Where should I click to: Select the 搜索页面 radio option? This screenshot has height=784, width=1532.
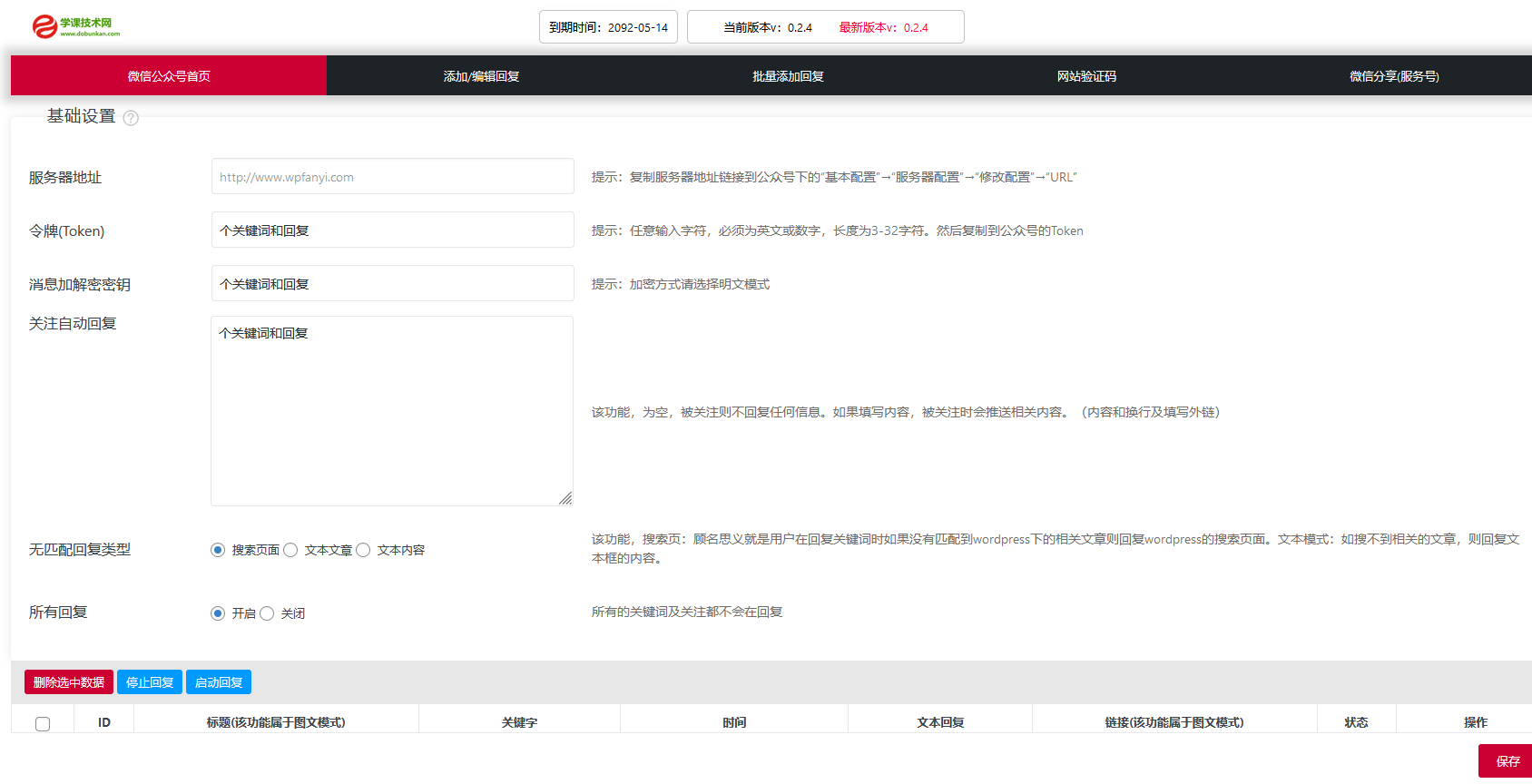218,550
